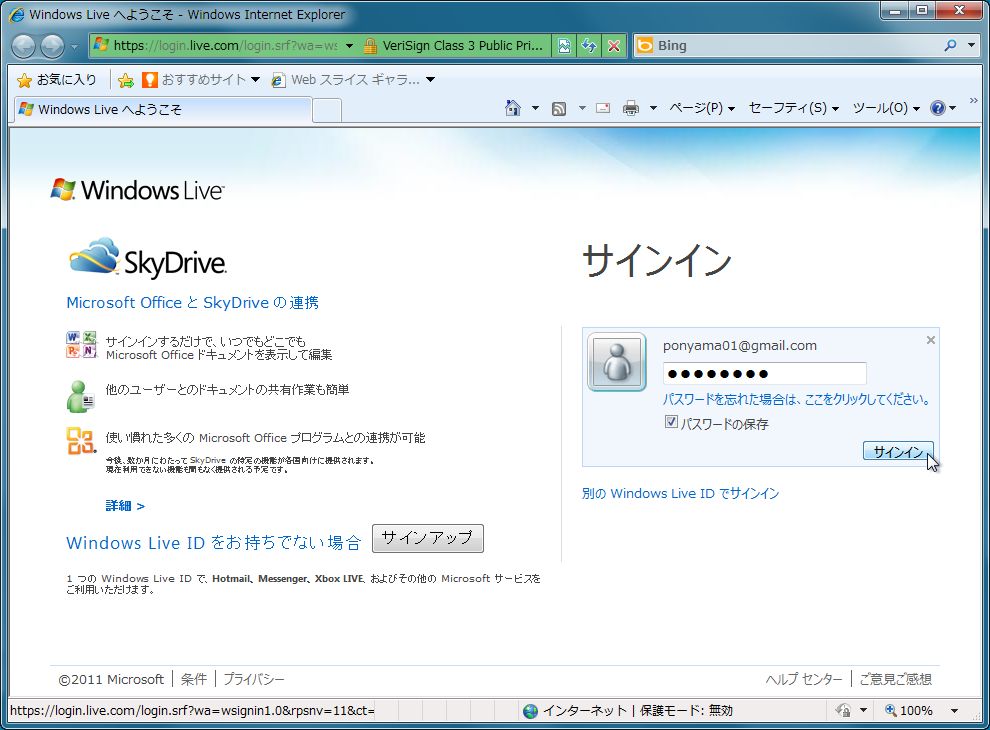Open recent pages dropdown beside navigation arrows

click(75, 46)
